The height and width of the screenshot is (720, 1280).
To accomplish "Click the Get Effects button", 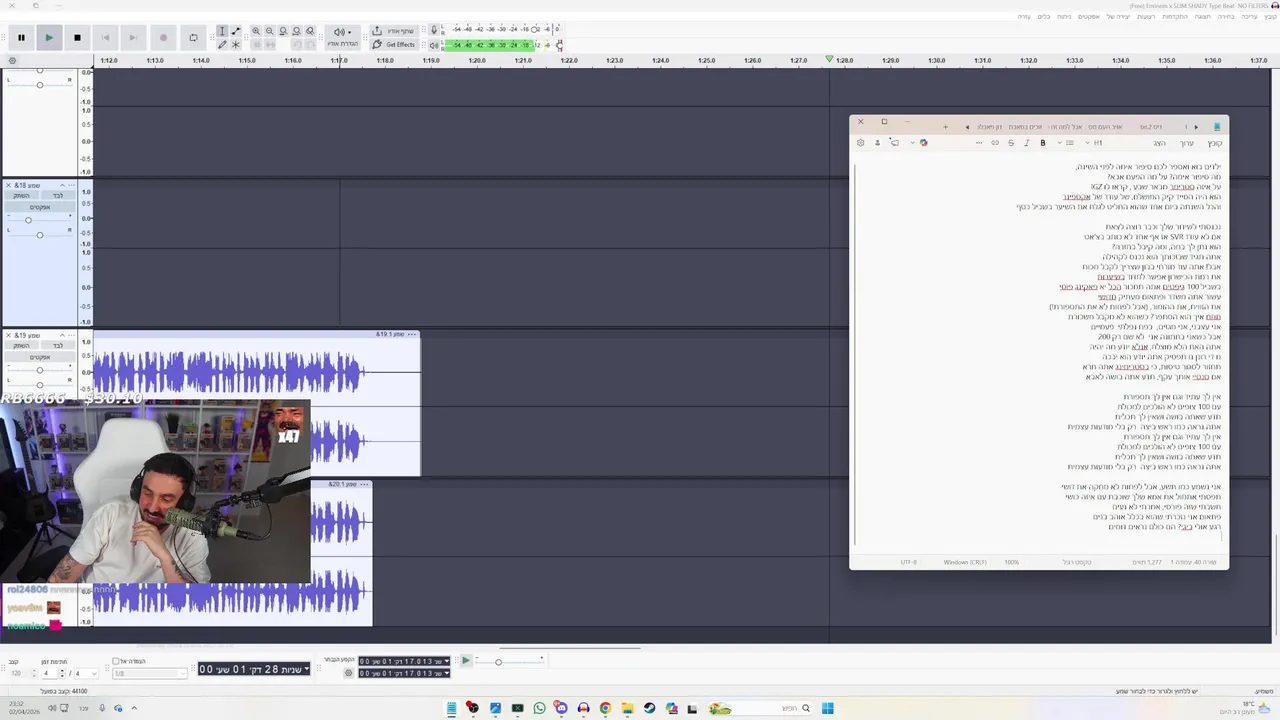I will tap(394, 44).
